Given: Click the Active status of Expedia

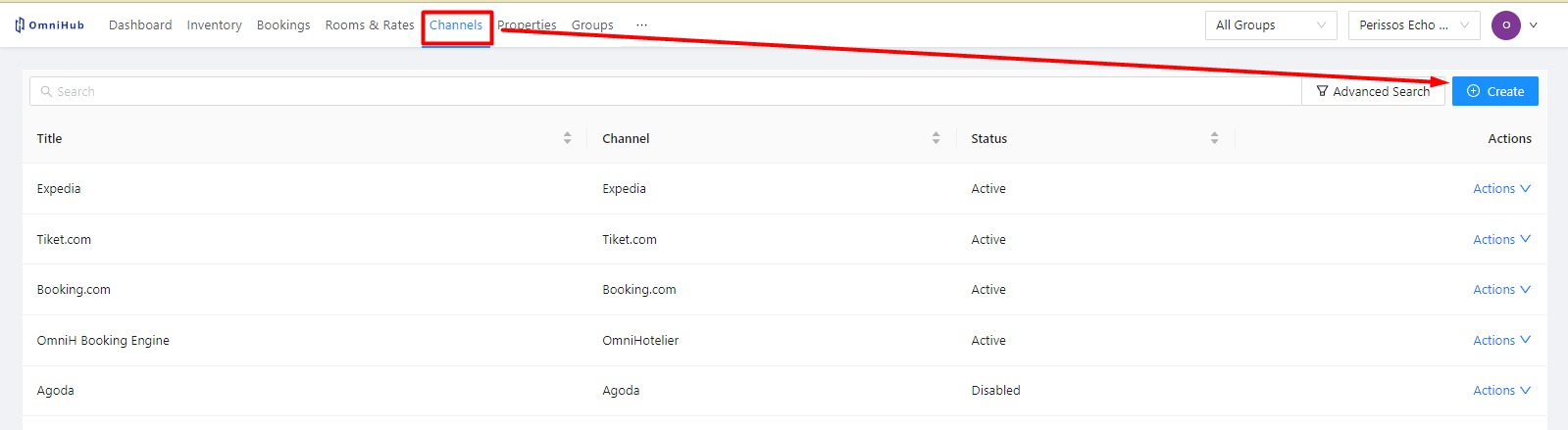Looking at the screenshot, I should [x=988, y=189].
